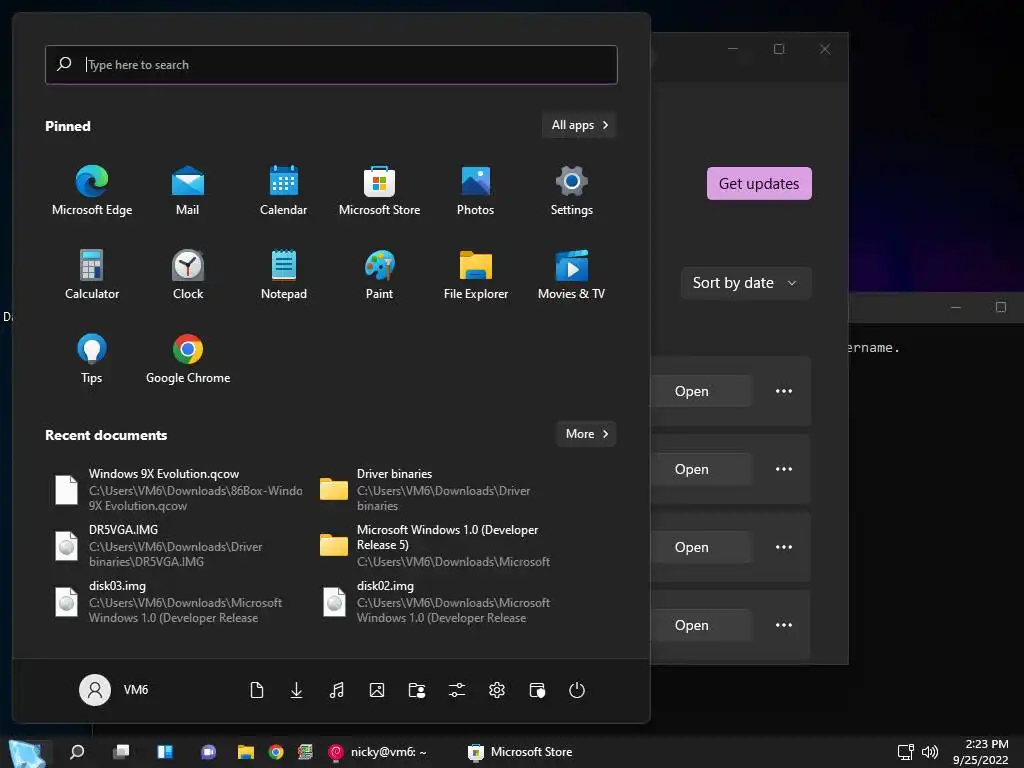This screenshot has height=768, width=1024.
Task: Open personal folder icon in Start footer
Action: point(417,690)
